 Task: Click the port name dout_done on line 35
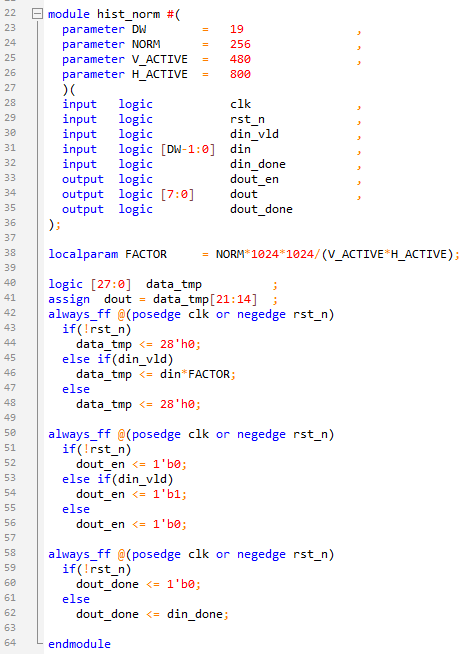pos(261,209)
